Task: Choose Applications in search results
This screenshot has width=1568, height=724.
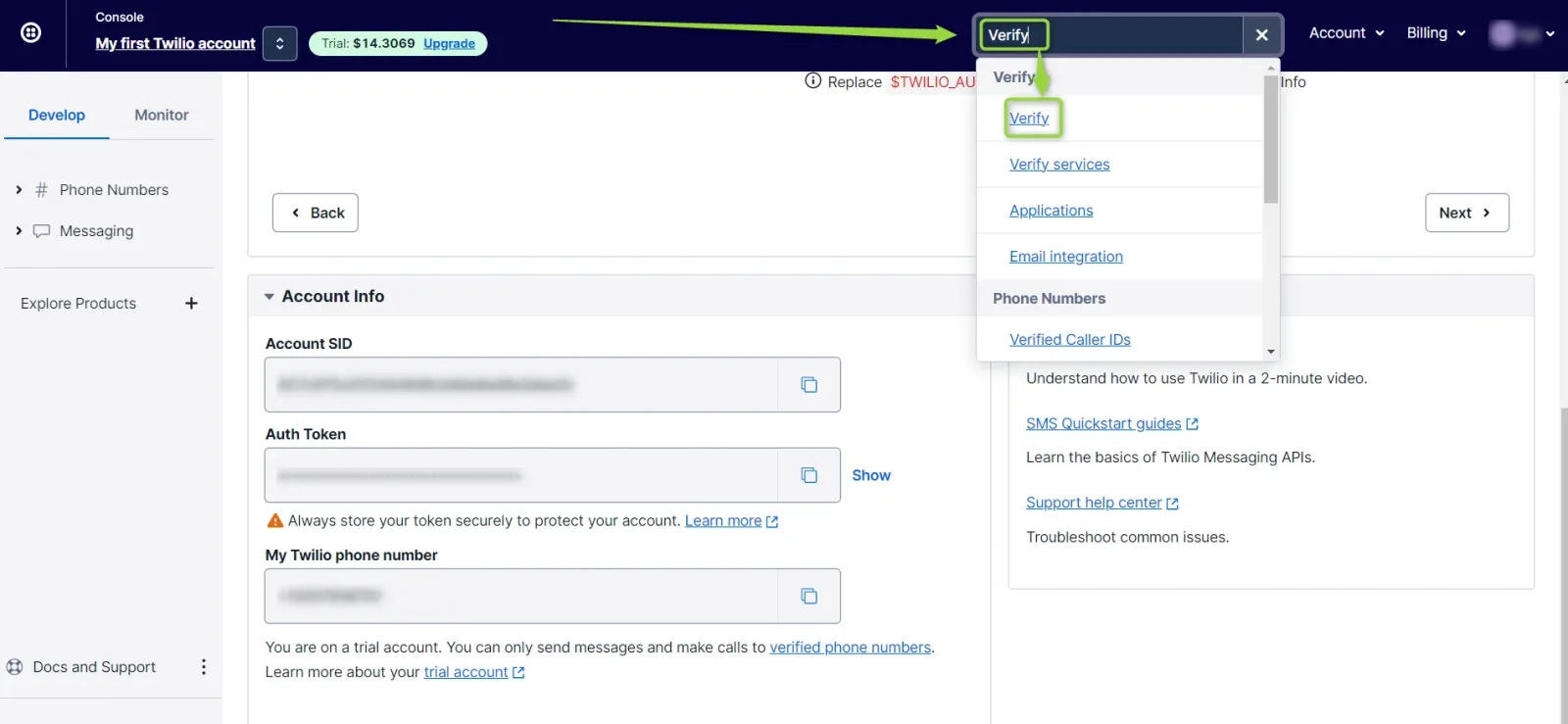Action: click(x=1051, y=211)
